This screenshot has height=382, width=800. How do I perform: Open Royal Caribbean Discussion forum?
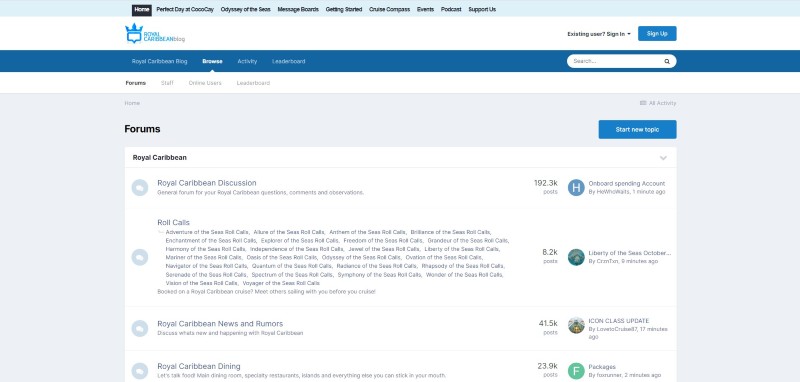click(207, 183)
